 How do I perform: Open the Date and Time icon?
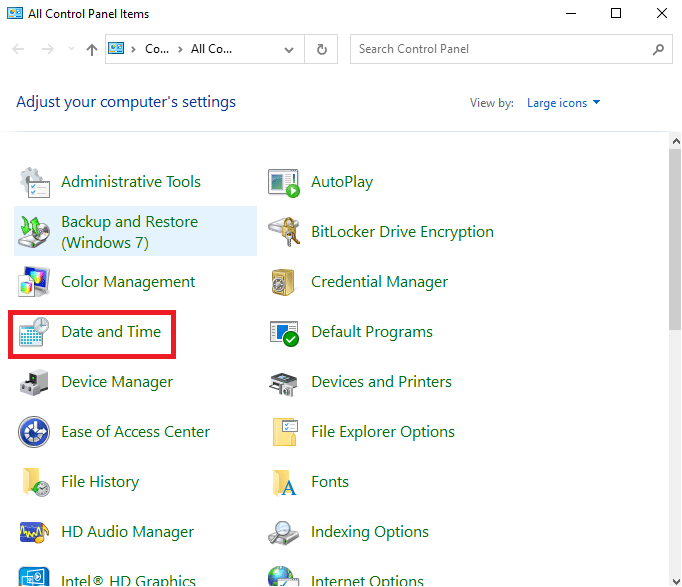[x=35, y=332]
